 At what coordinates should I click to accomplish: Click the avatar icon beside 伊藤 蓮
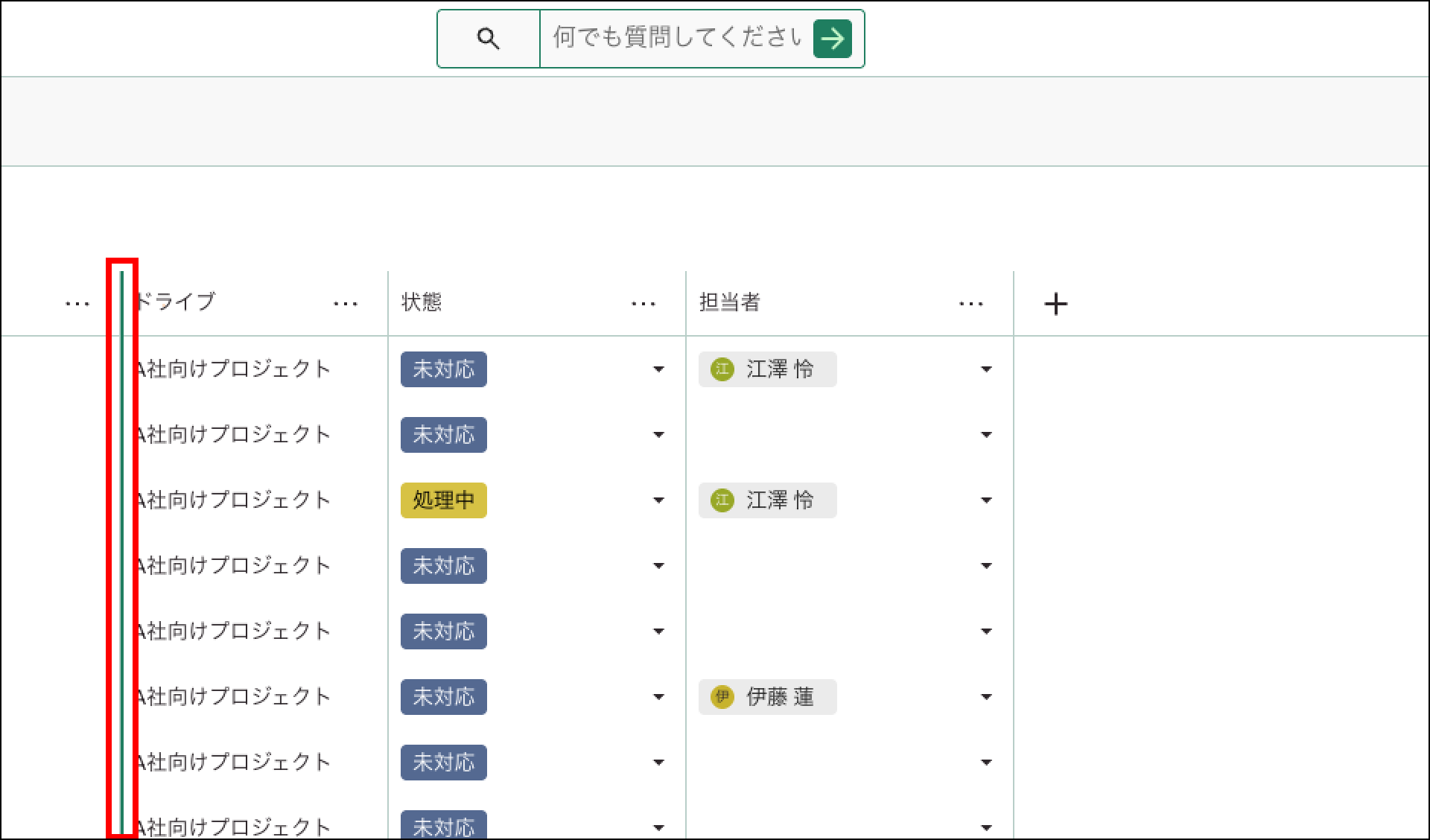(722, 697)
